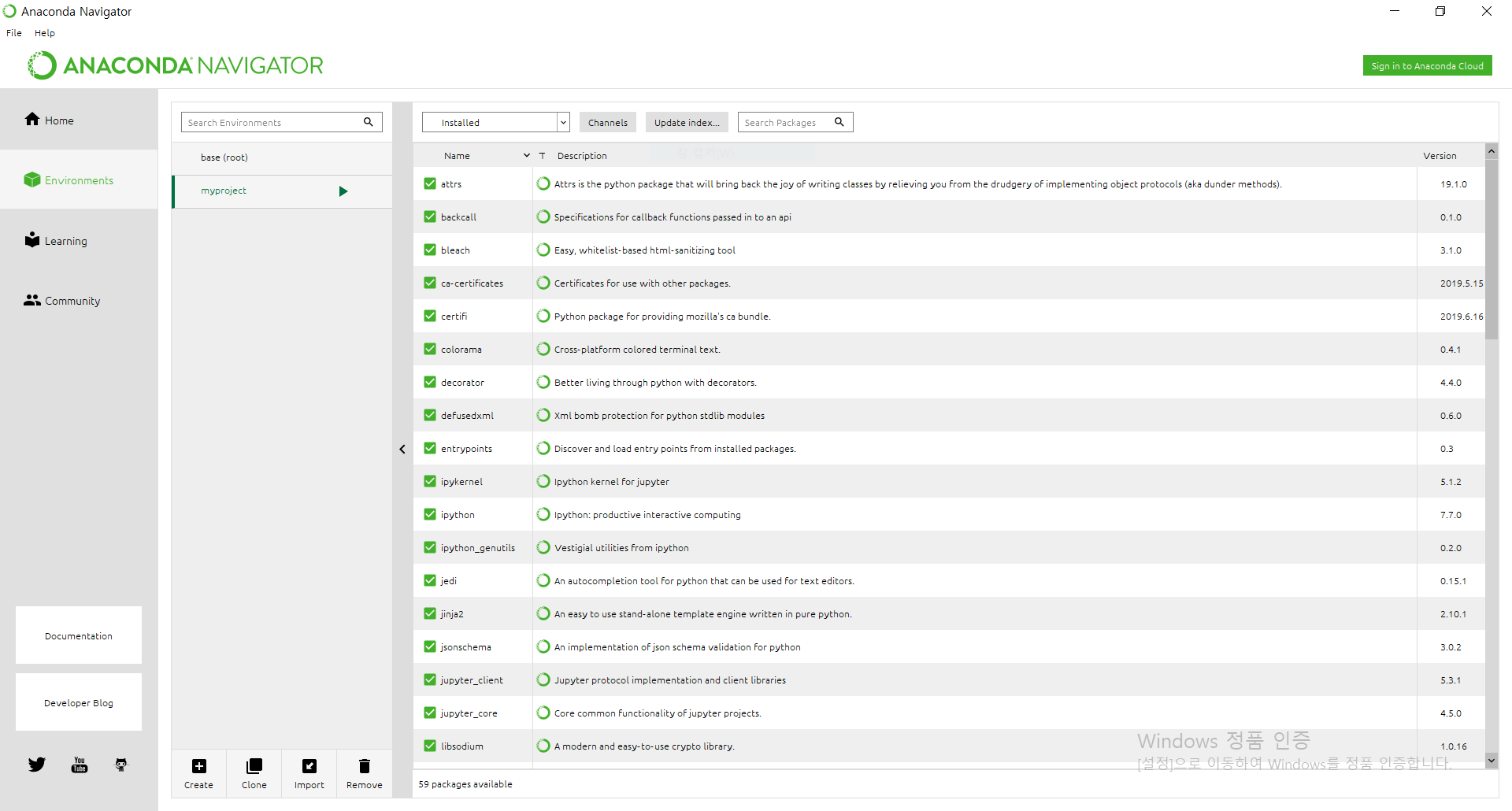Viewport: 1512px width, 811px height.
Task: Open the Environments section
Action: [79, 180]
